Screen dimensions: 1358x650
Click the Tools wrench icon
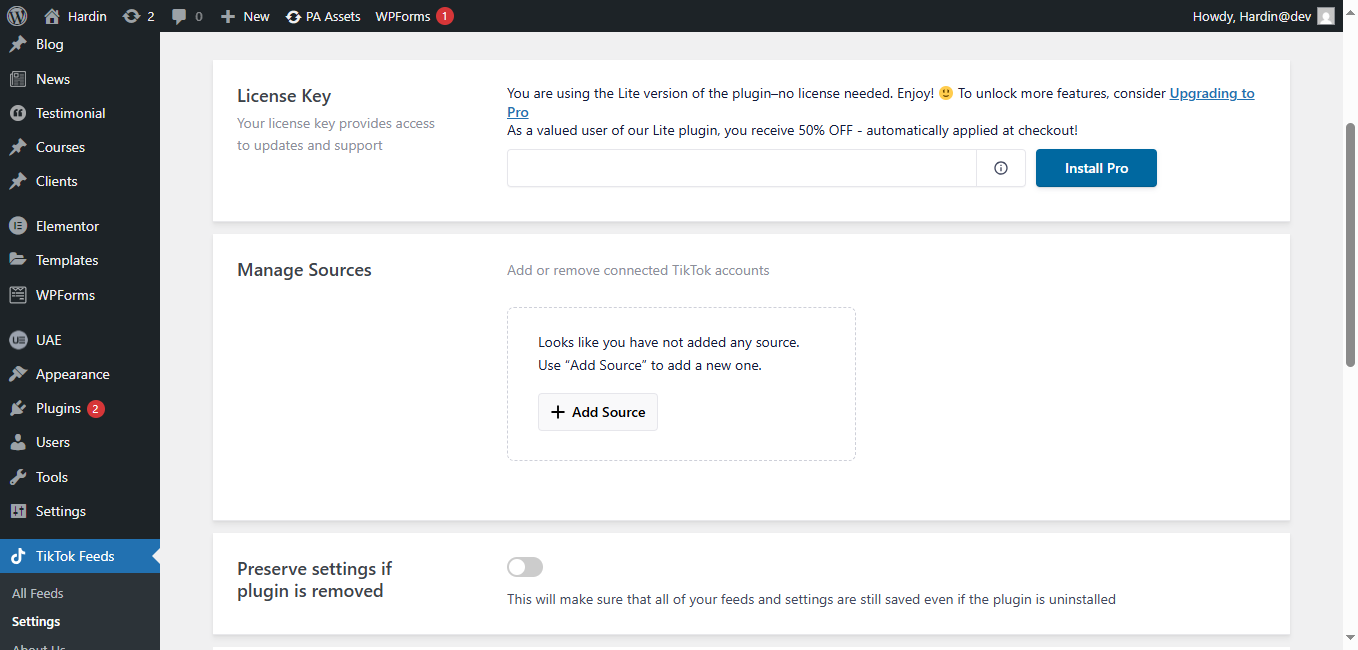(18, 477)
